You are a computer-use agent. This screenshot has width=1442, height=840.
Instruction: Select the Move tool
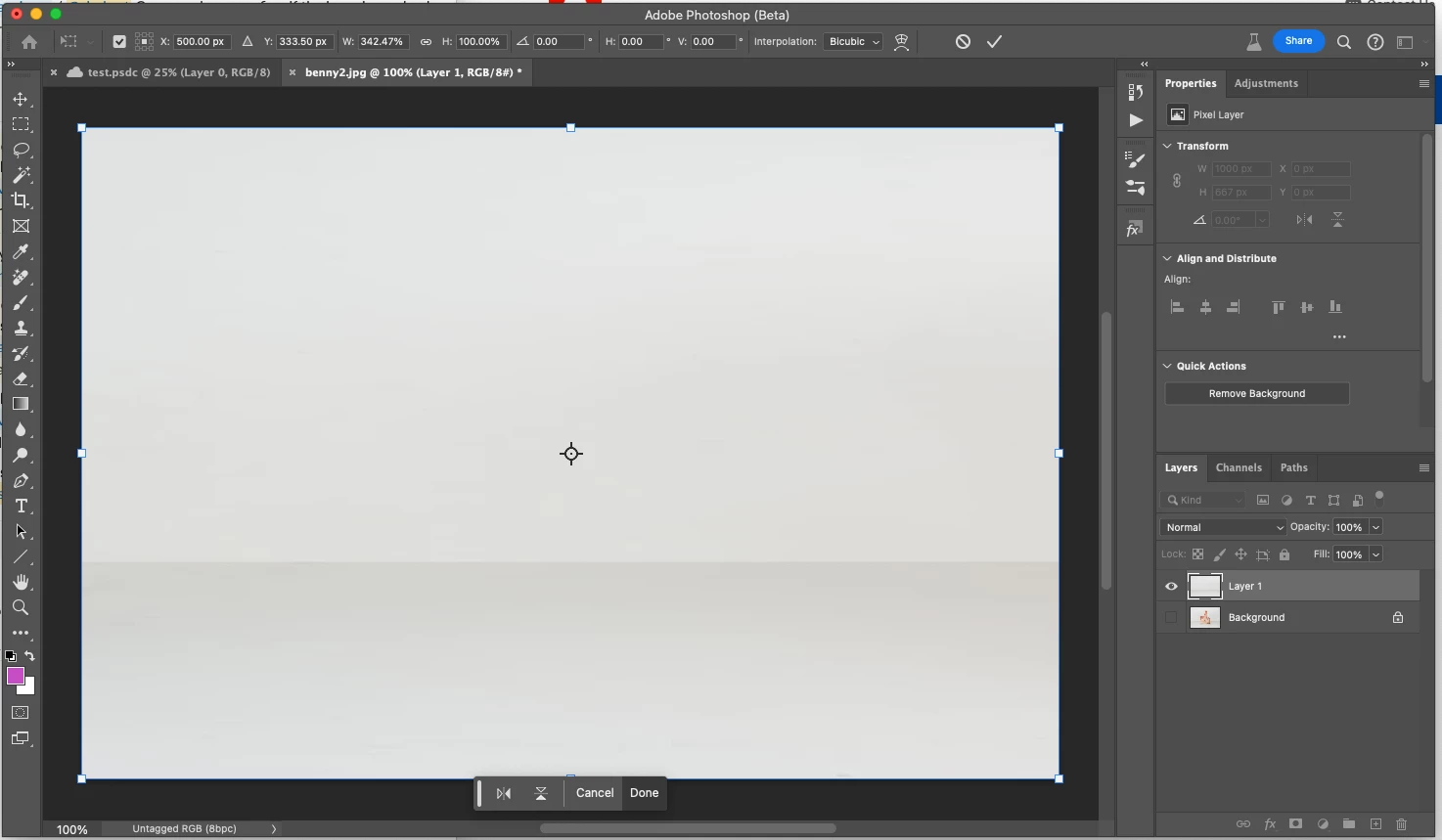click(21, 100)
